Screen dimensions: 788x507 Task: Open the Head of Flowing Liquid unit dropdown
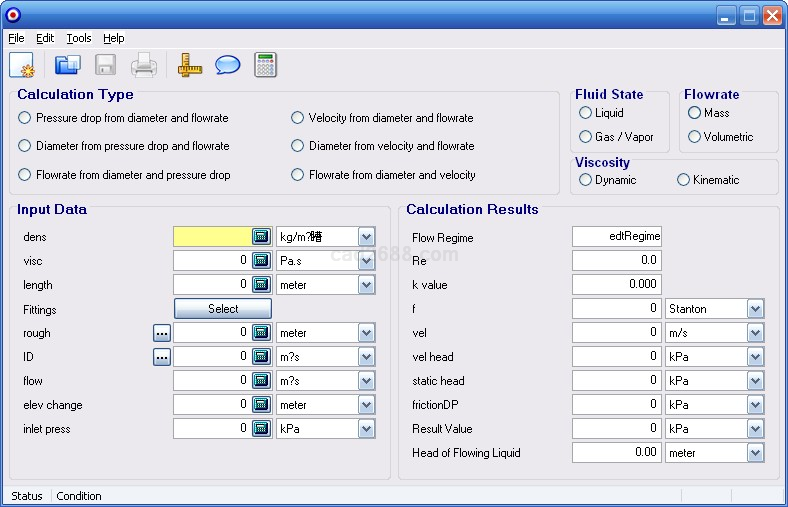(755, 453)
